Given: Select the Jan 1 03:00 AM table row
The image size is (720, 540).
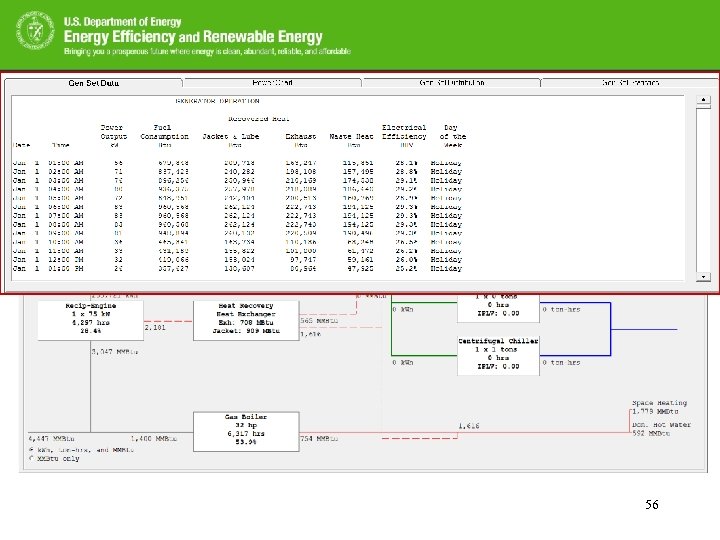Looking at the screenshot, I should 237,180.
